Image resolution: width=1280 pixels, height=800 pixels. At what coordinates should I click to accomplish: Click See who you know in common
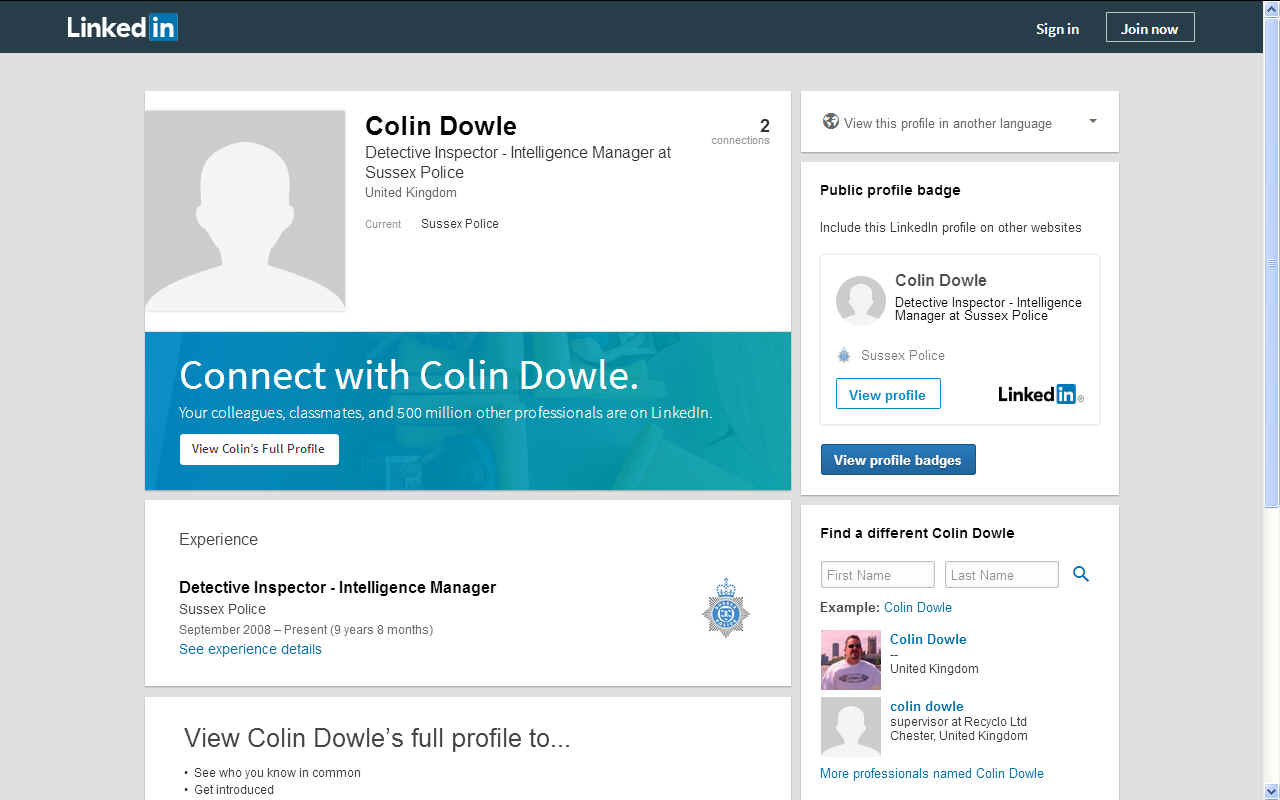coord(277,772)
